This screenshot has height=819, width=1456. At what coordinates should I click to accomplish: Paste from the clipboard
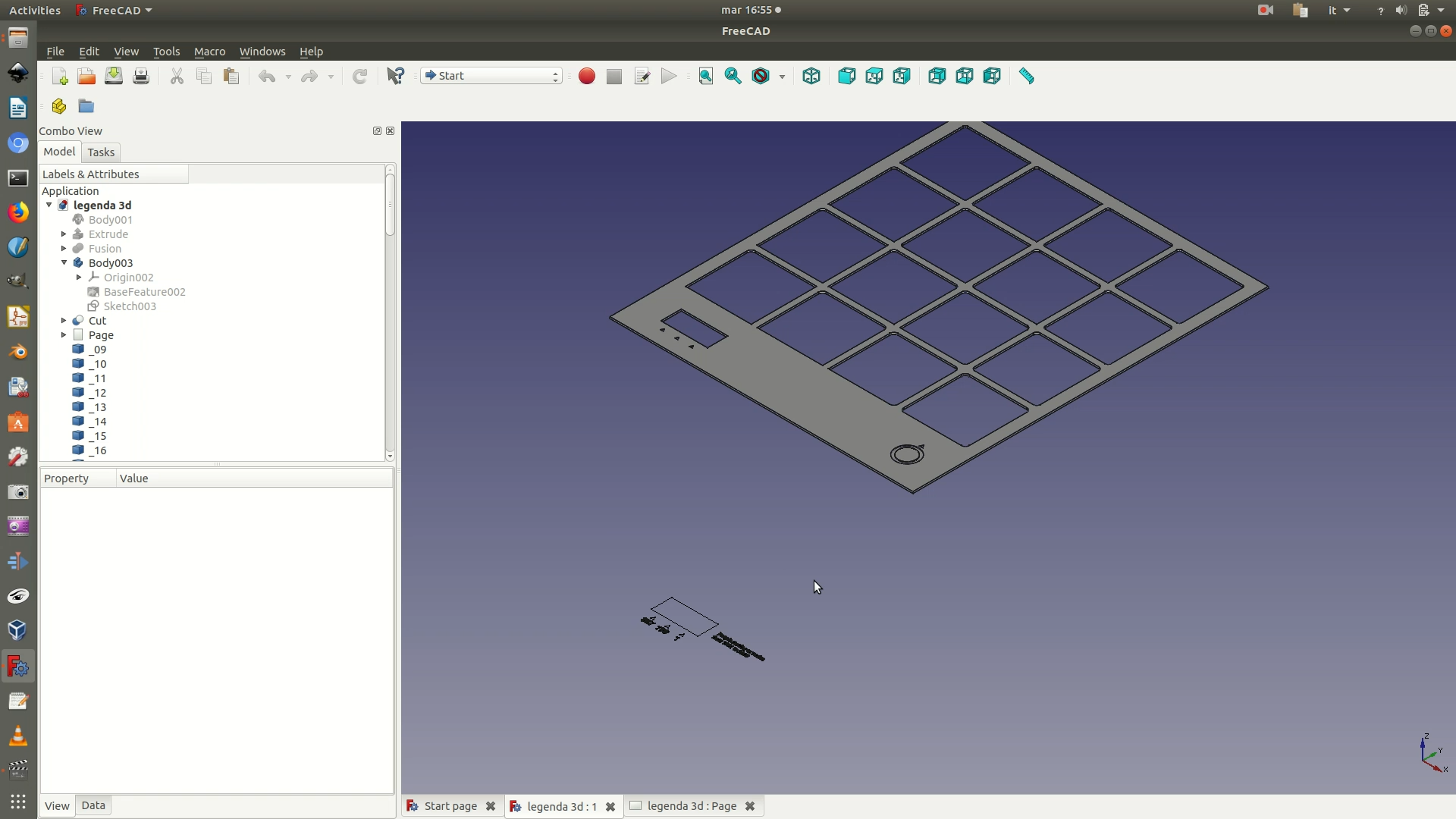[231, 76]
